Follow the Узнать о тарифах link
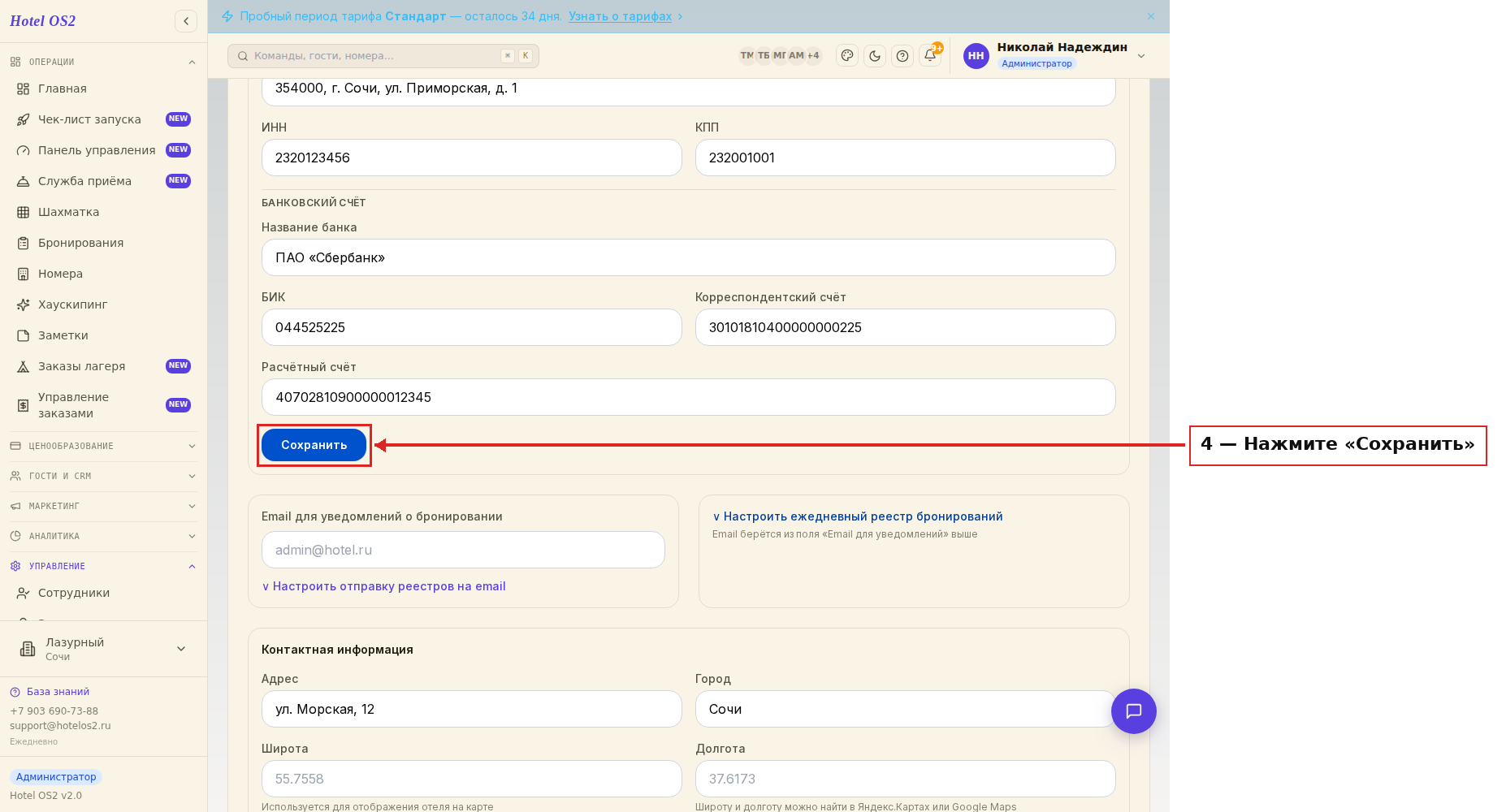Image resolution: width=1506 pixels, height=812 pixels. tap(621, 16)
